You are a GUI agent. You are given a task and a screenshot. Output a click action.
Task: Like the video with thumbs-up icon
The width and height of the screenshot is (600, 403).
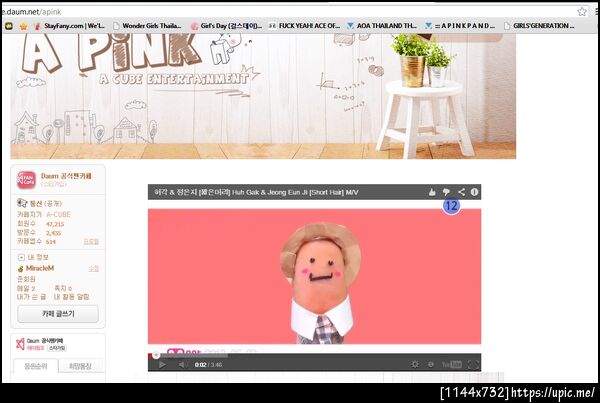[x=432, y=192]
